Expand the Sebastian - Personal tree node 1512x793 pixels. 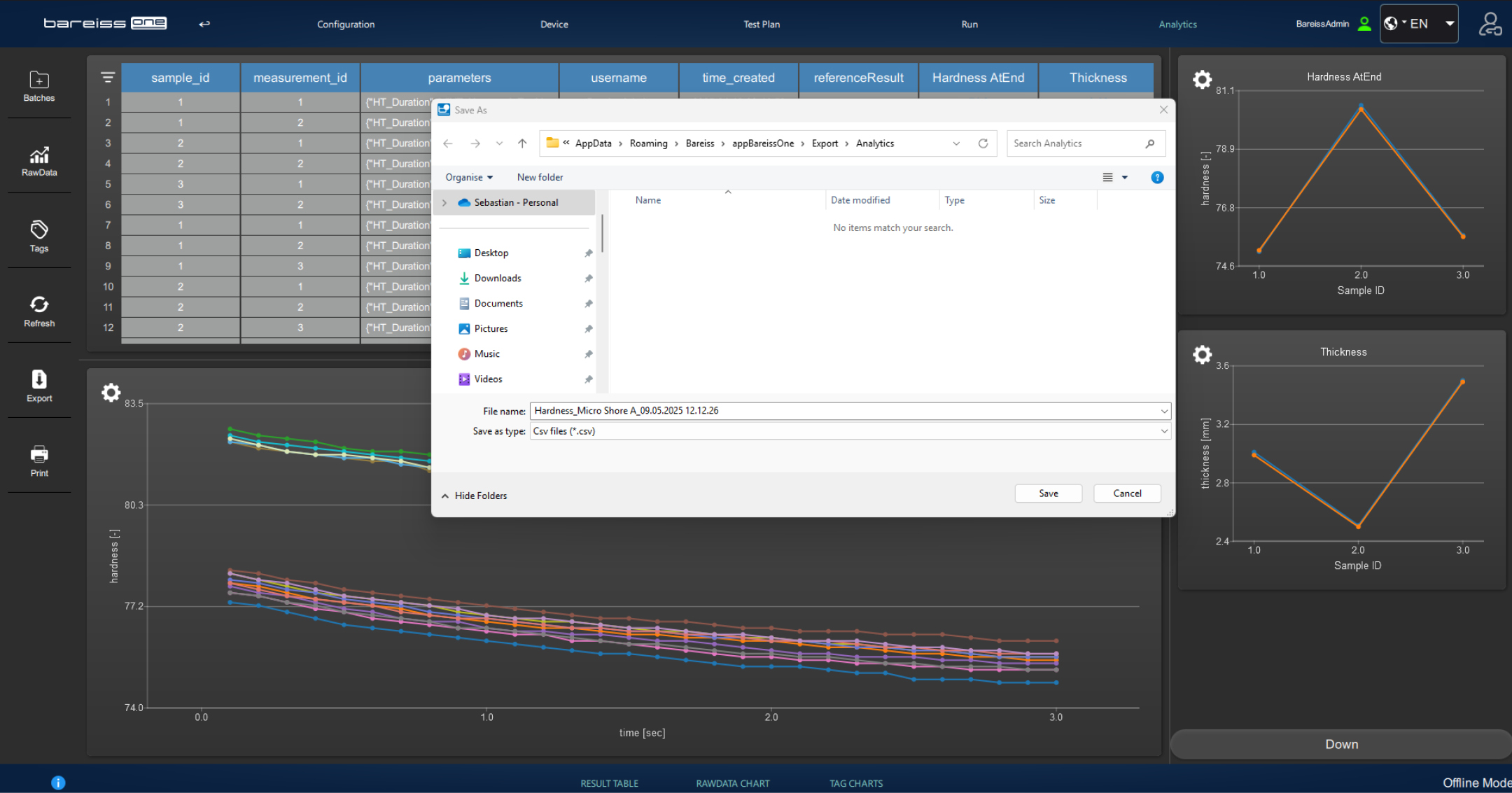[x=444, y=202]
